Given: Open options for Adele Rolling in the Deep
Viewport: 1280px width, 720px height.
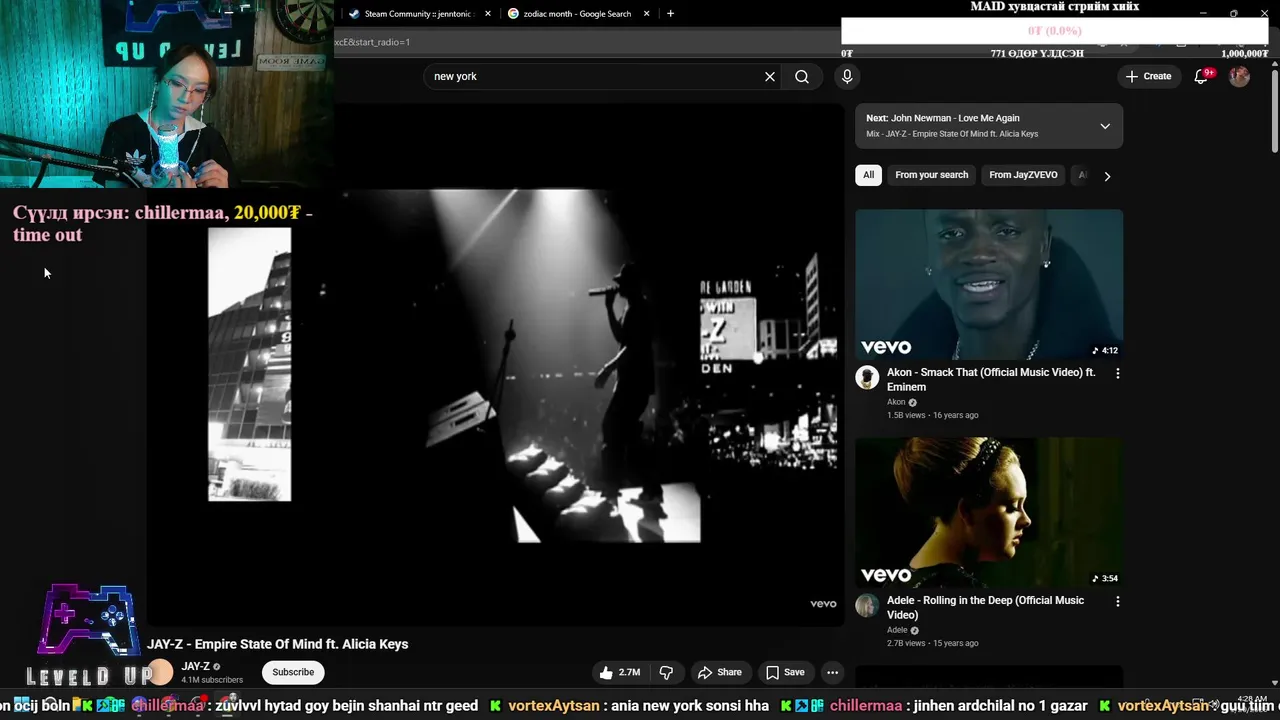Looking at the screenshot, I should click(1117, 601).
